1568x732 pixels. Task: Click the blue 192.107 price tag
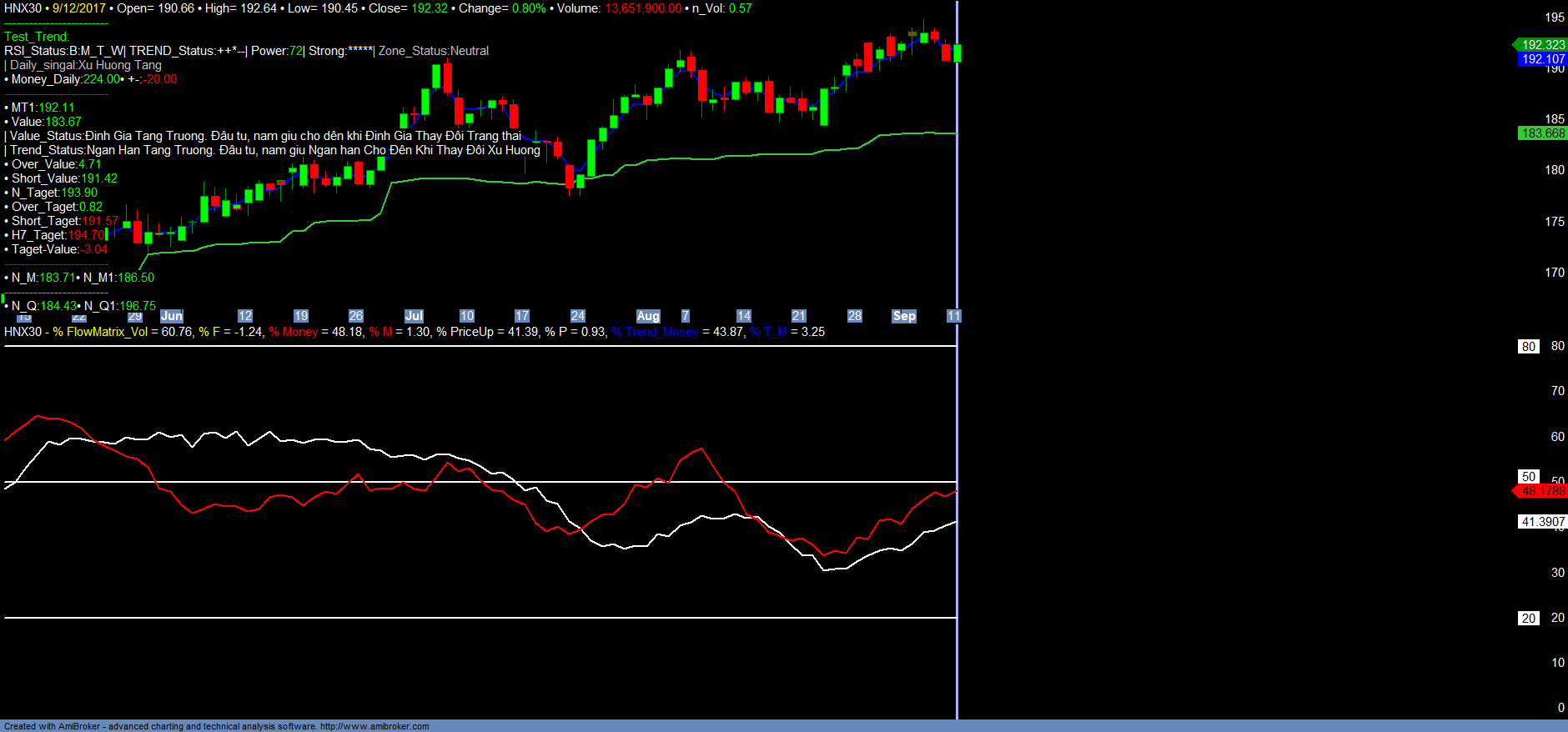pyautogui.click(x=1542, y=59)
